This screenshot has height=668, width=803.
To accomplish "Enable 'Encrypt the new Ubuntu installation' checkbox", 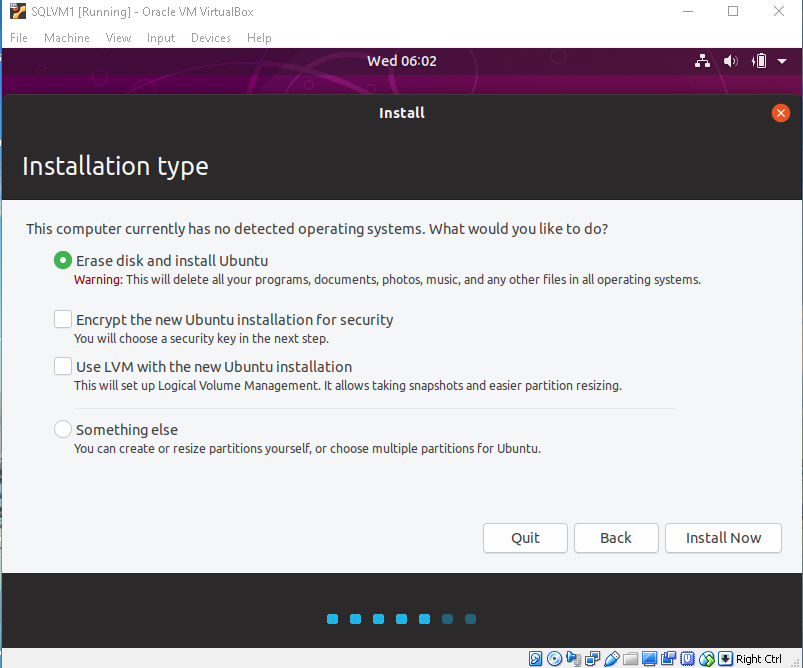I will point(63,320).
